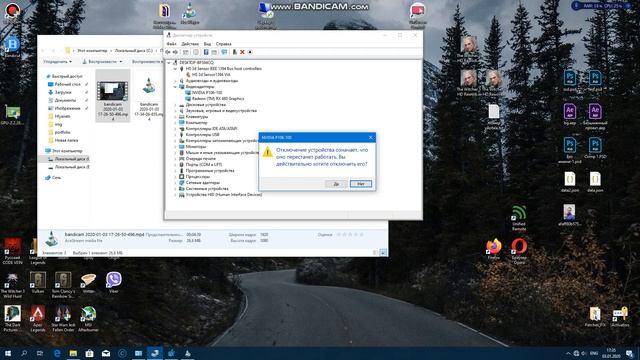This screenshot has height=360, width=640.
Task: Click Этот компьютер in Explorer address bar
Action: coord(92,51)
